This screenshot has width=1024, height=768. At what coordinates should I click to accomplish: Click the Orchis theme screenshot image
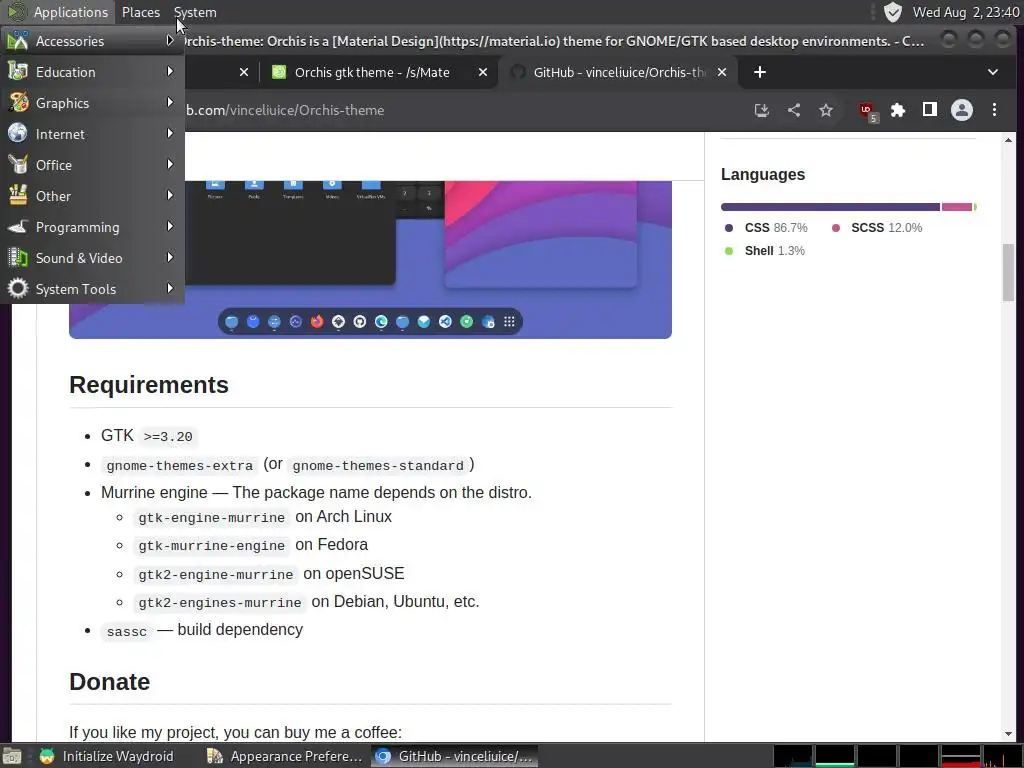[x=370, y=259]
